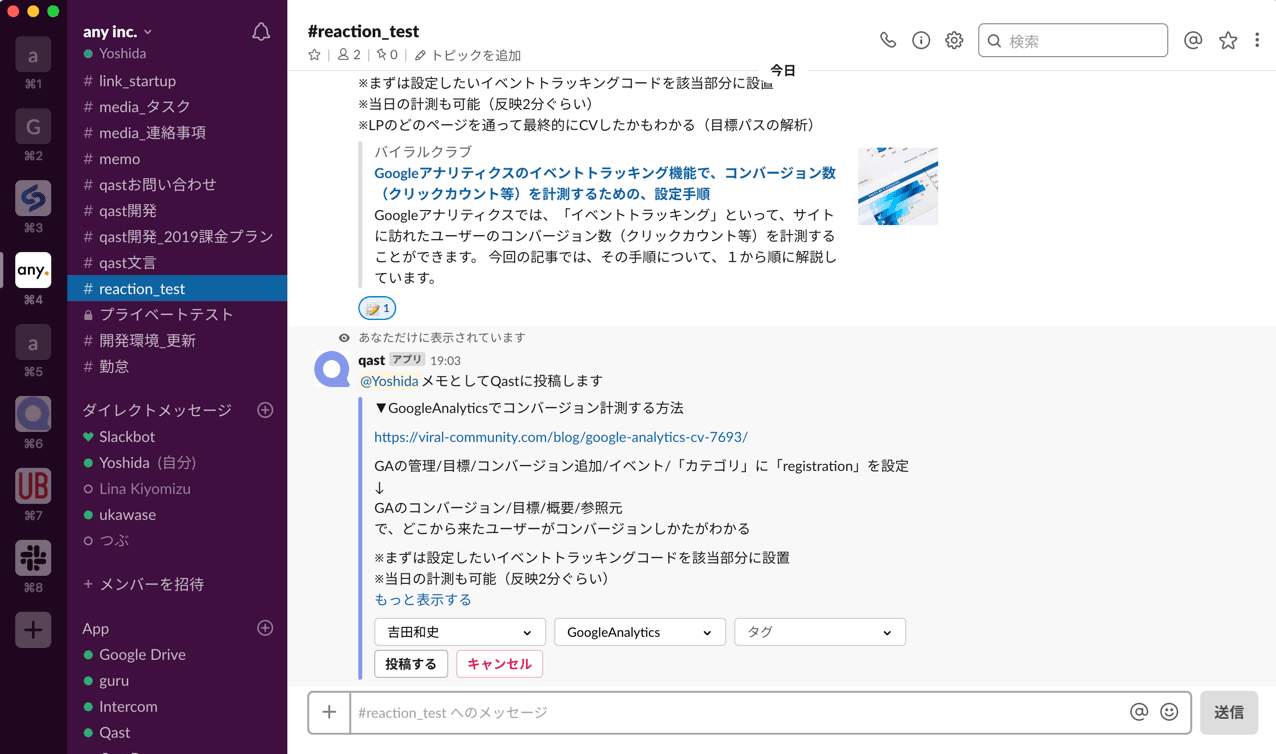Open the emoji picker smiley
Image resolution: width=1276 pixels, height=754 pixels.
1169,712
